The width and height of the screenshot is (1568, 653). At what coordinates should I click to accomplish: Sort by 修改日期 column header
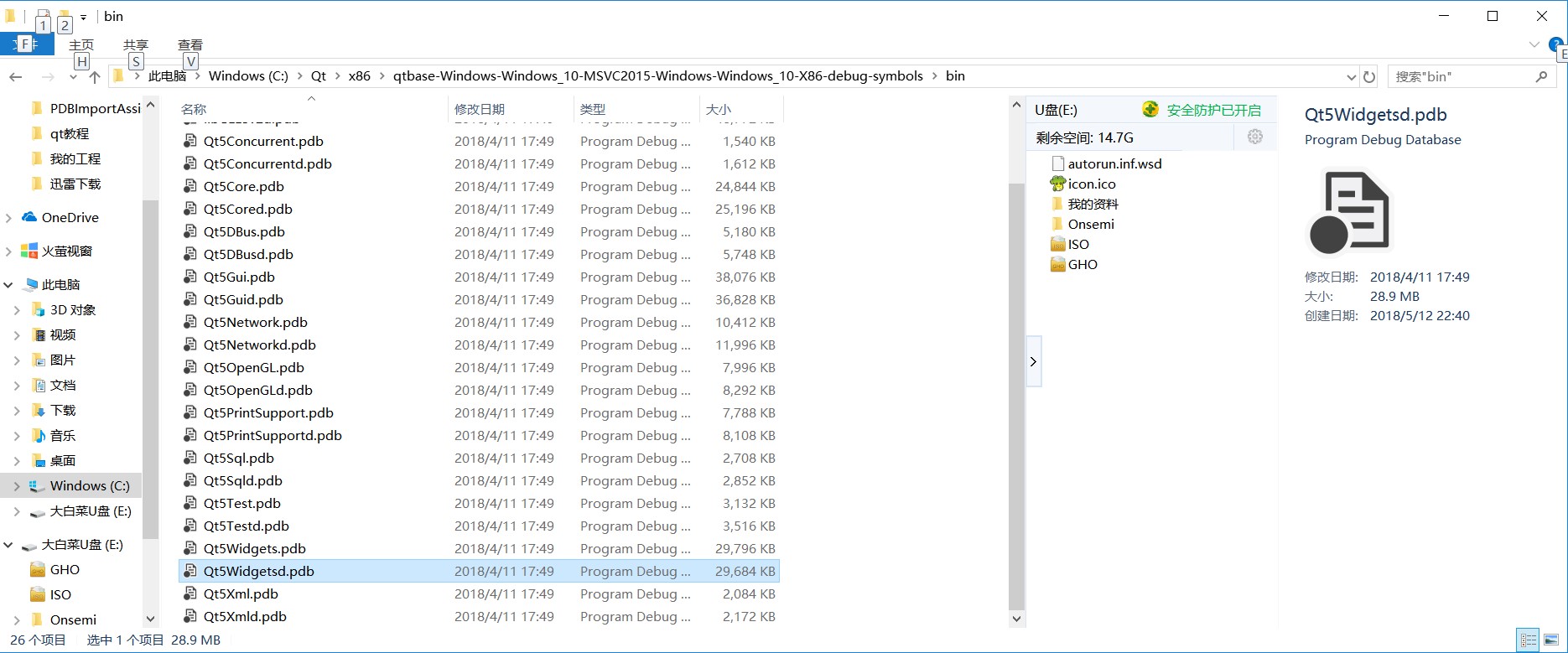point(480,109)
